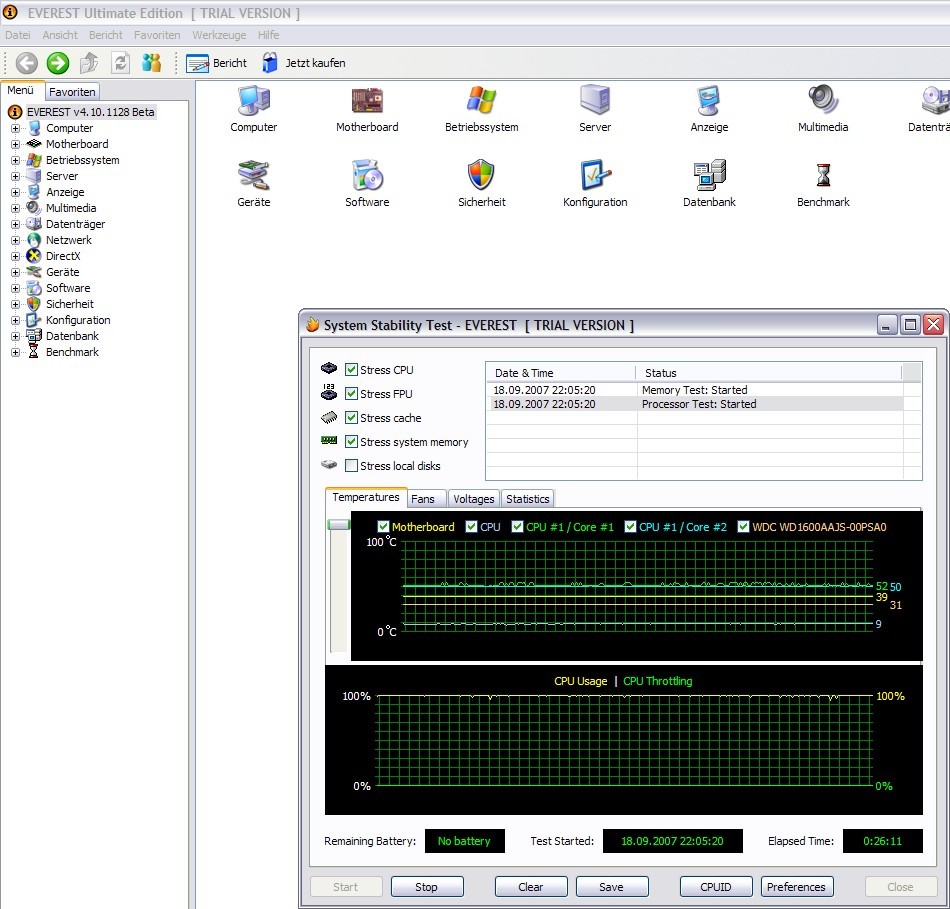The width and height of the screenshot is (950, 909).
Task: Toggle the Motherboard temperature graph checkbox
Action: [383, 527]
